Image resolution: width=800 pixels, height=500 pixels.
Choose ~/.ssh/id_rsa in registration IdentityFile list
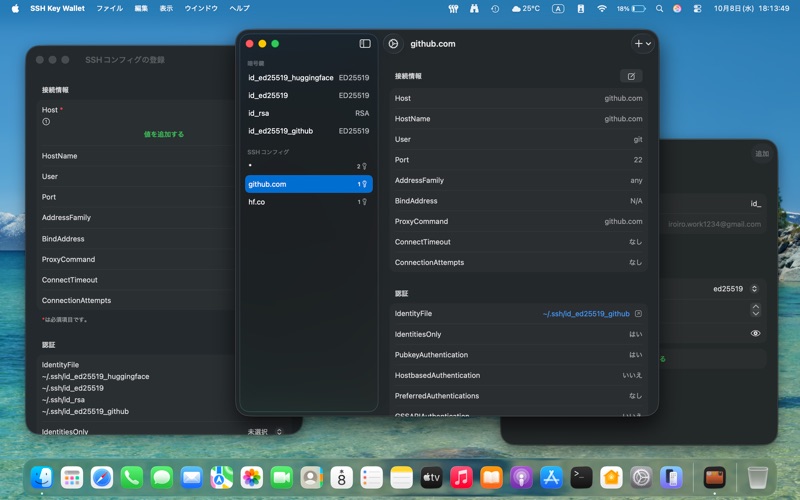(63, 399)
